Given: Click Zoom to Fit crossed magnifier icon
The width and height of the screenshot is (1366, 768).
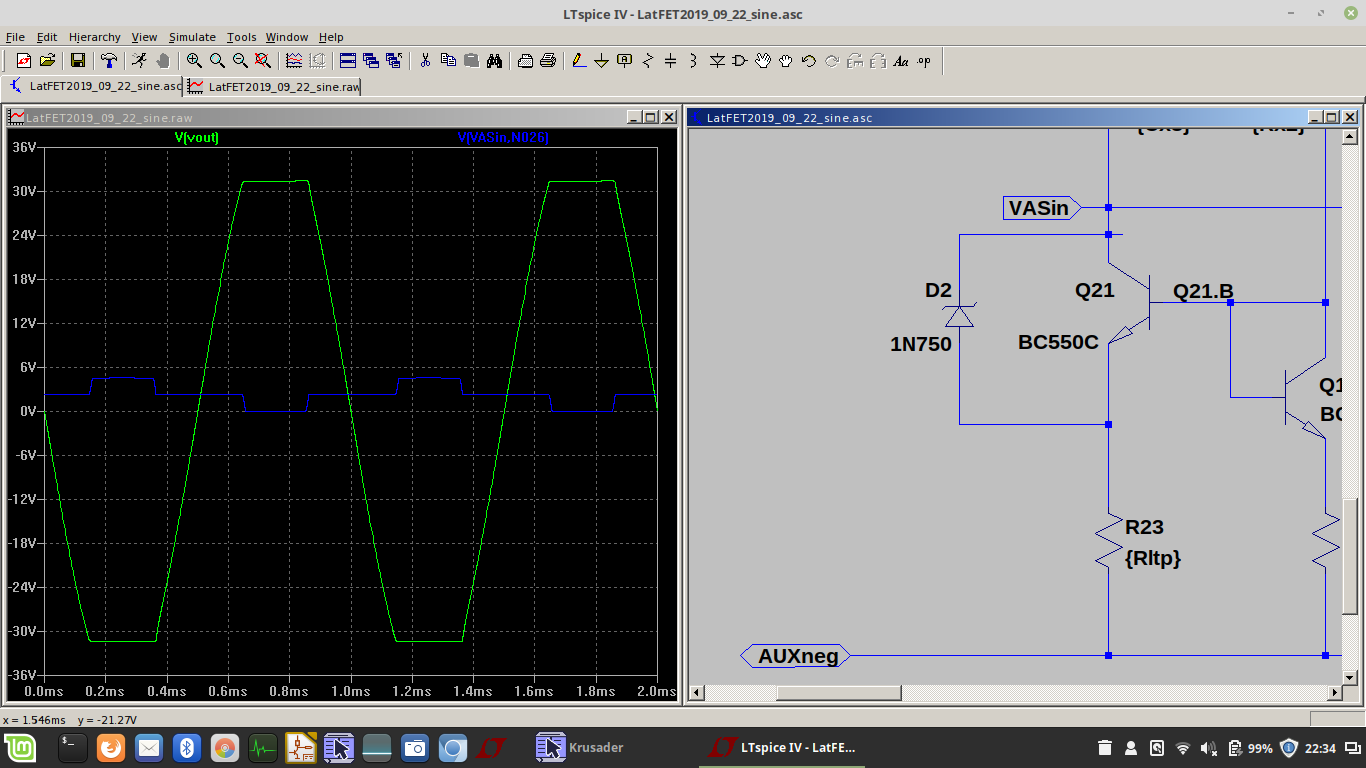Looking at the screenshot, I should [x=263, y=61].
